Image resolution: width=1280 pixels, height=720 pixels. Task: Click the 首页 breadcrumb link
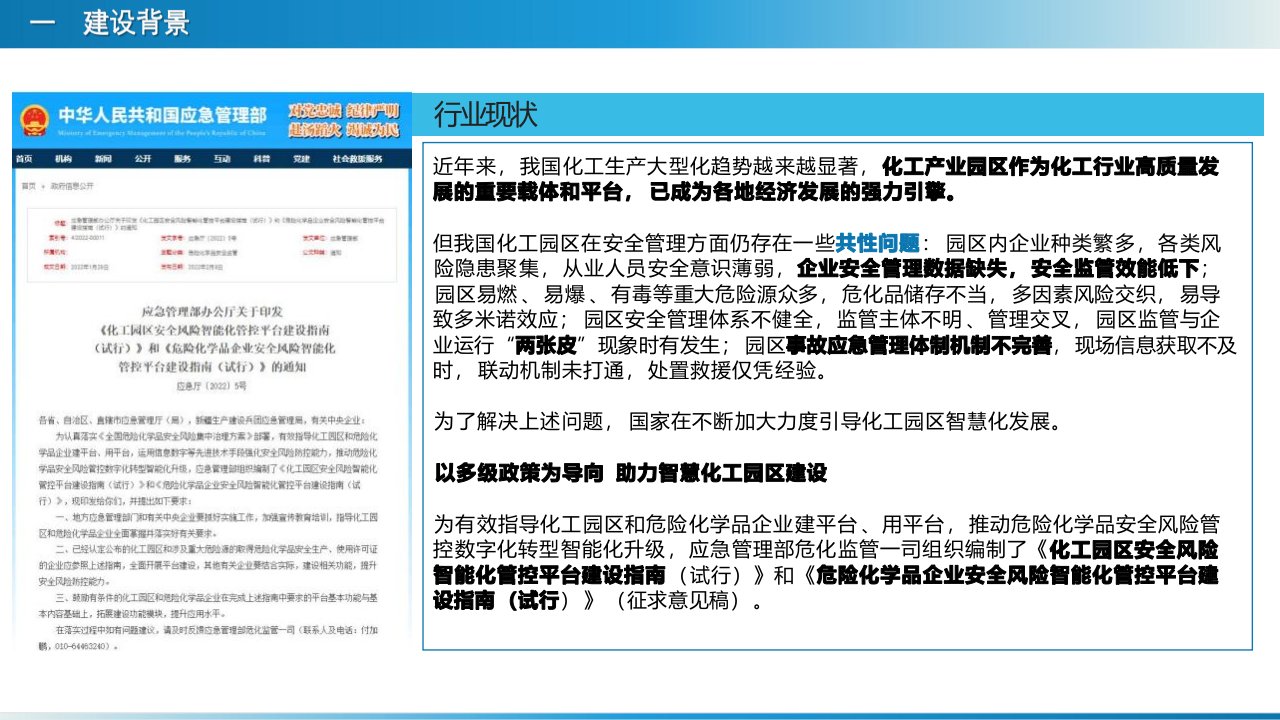point(27,186)
